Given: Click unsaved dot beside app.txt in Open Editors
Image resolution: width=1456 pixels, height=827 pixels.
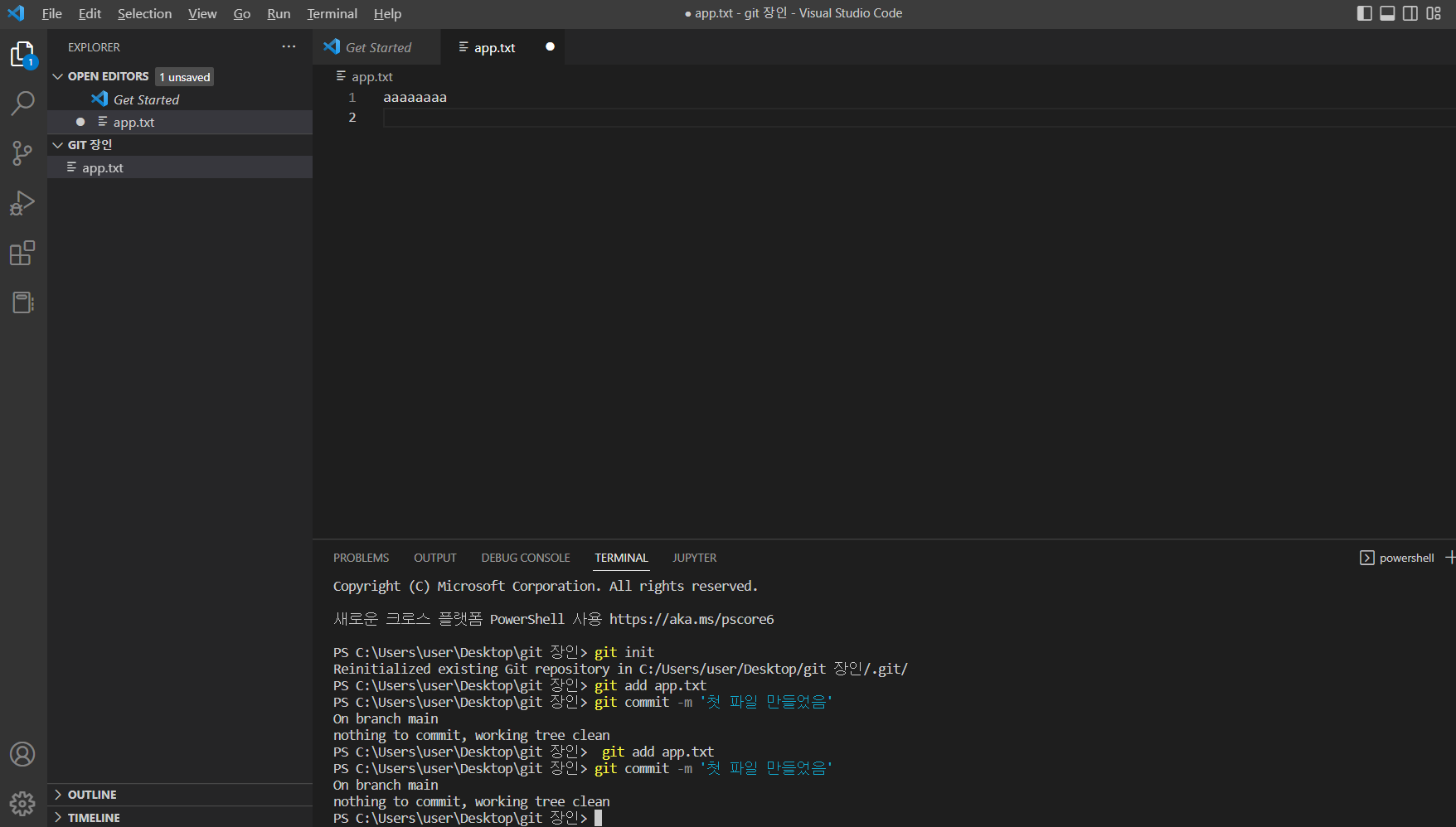Looking at the screenshot, I should (x=80, y=122).
